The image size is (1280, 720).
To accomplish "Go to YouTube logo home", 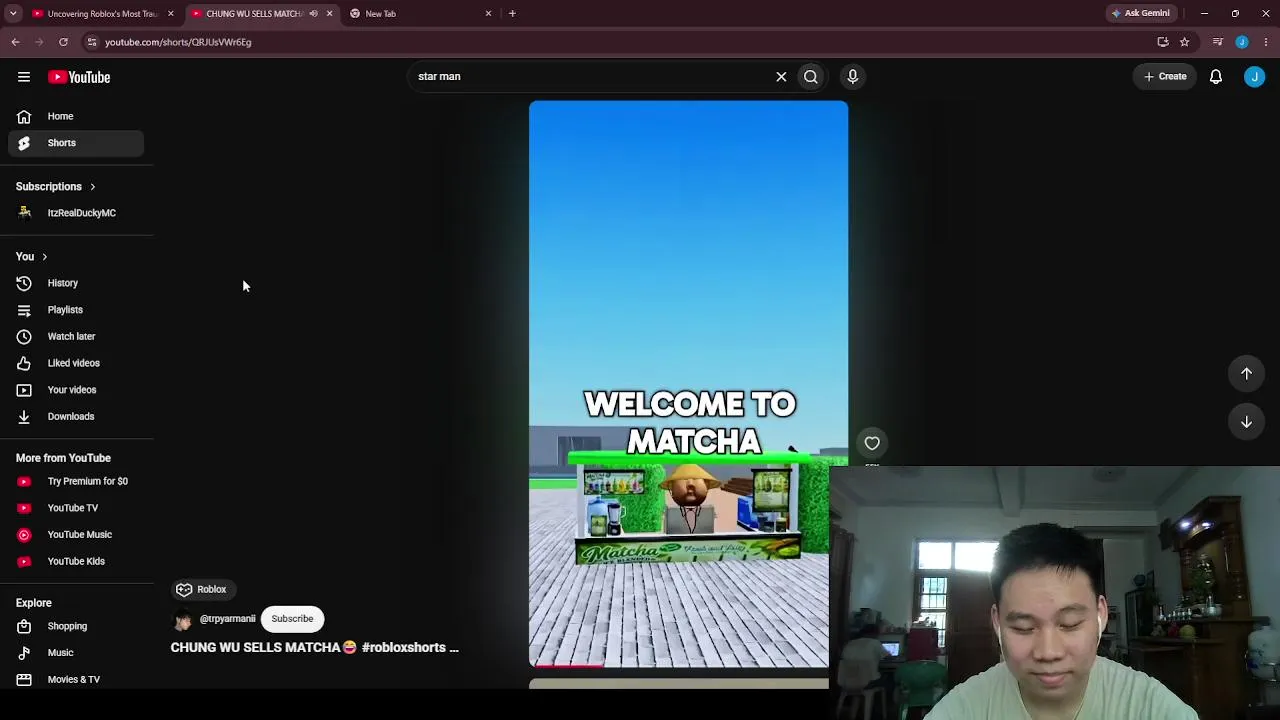I will tap(79, 77).
